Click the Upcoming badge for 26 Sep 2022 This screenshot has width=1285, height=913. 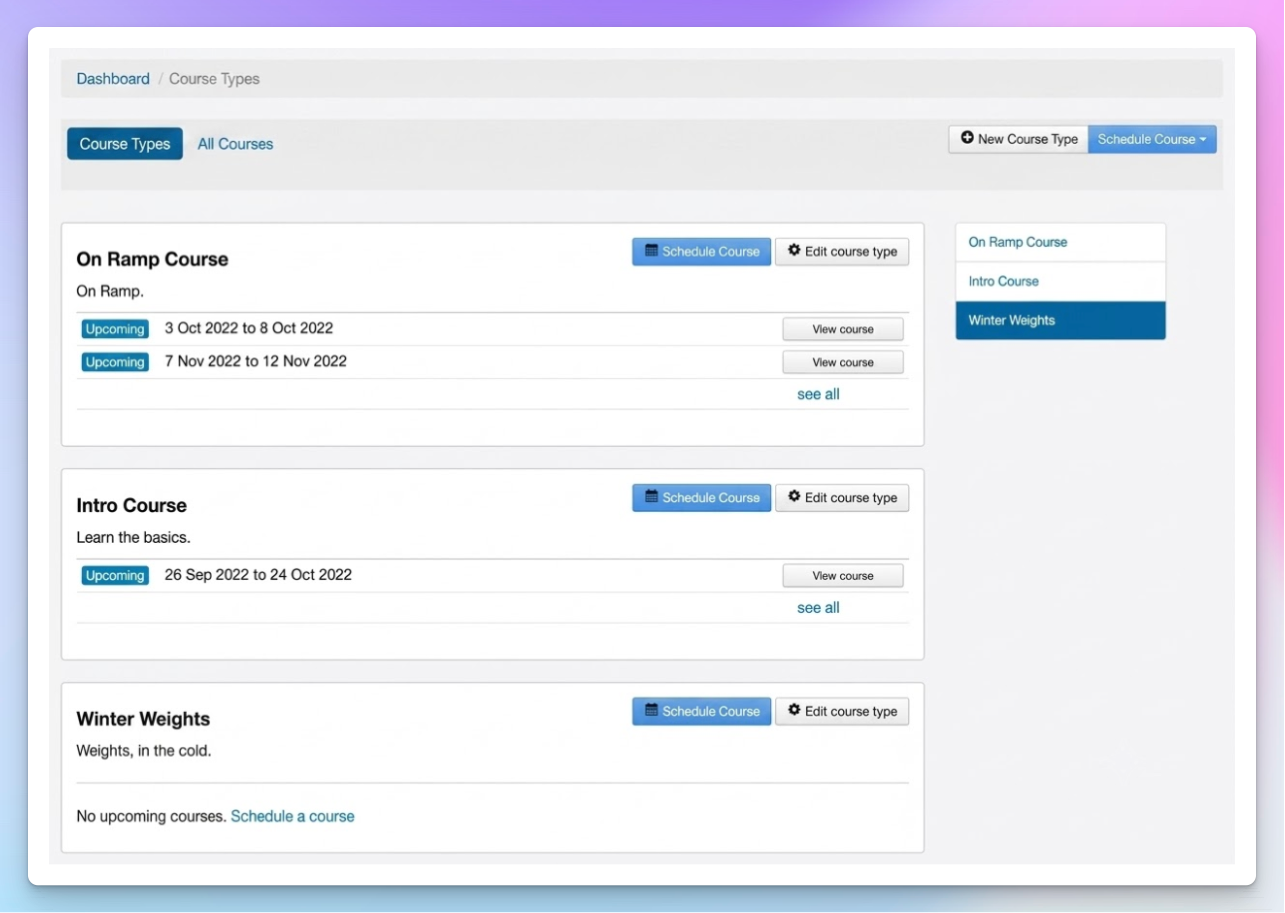click(115, 575)
